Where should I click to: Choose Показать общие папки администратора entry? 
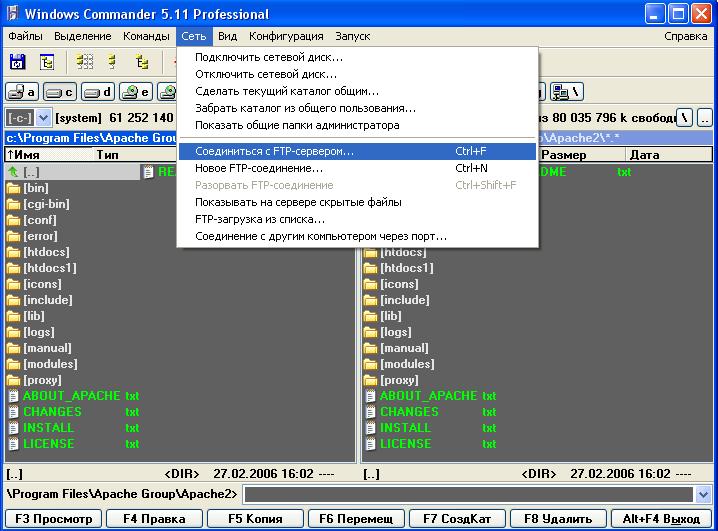coord(357,125)
